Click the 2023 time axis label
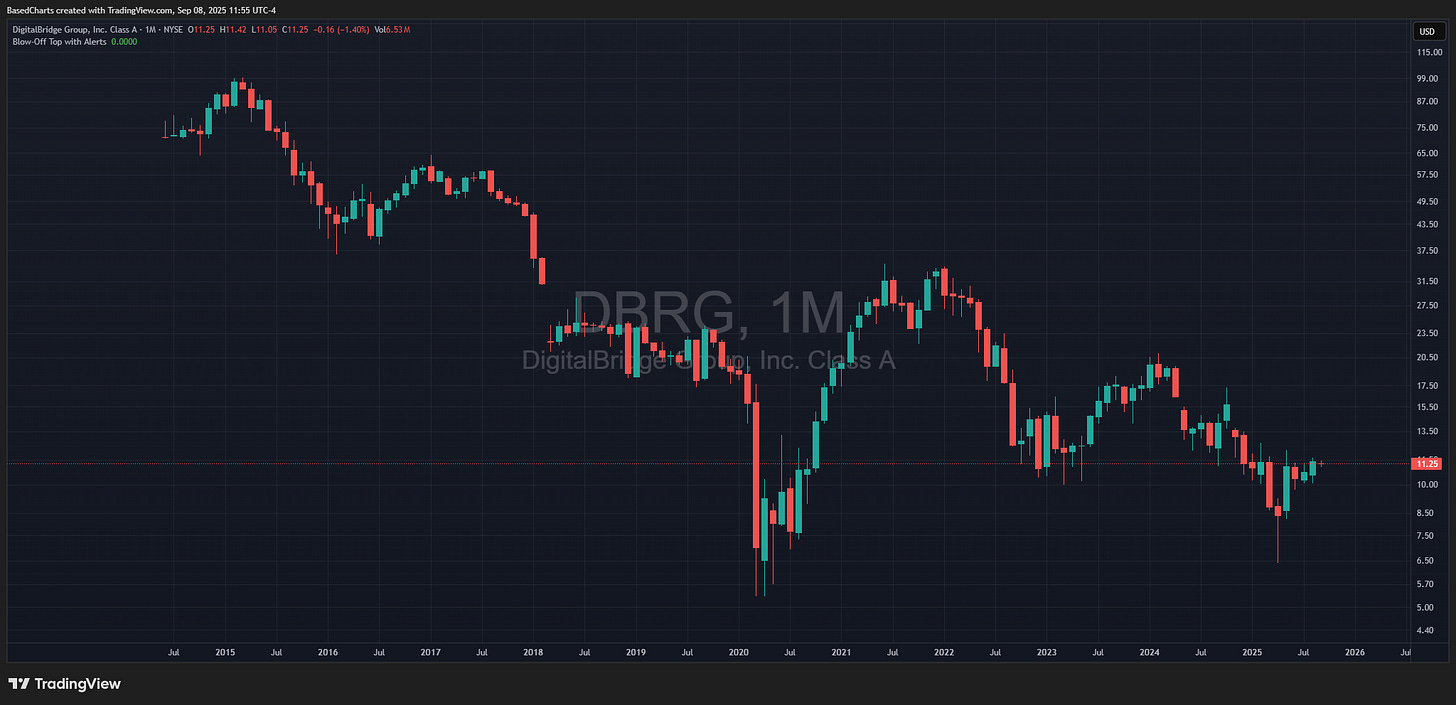This screenshot has width=1456, height=705. [1047, 652]
